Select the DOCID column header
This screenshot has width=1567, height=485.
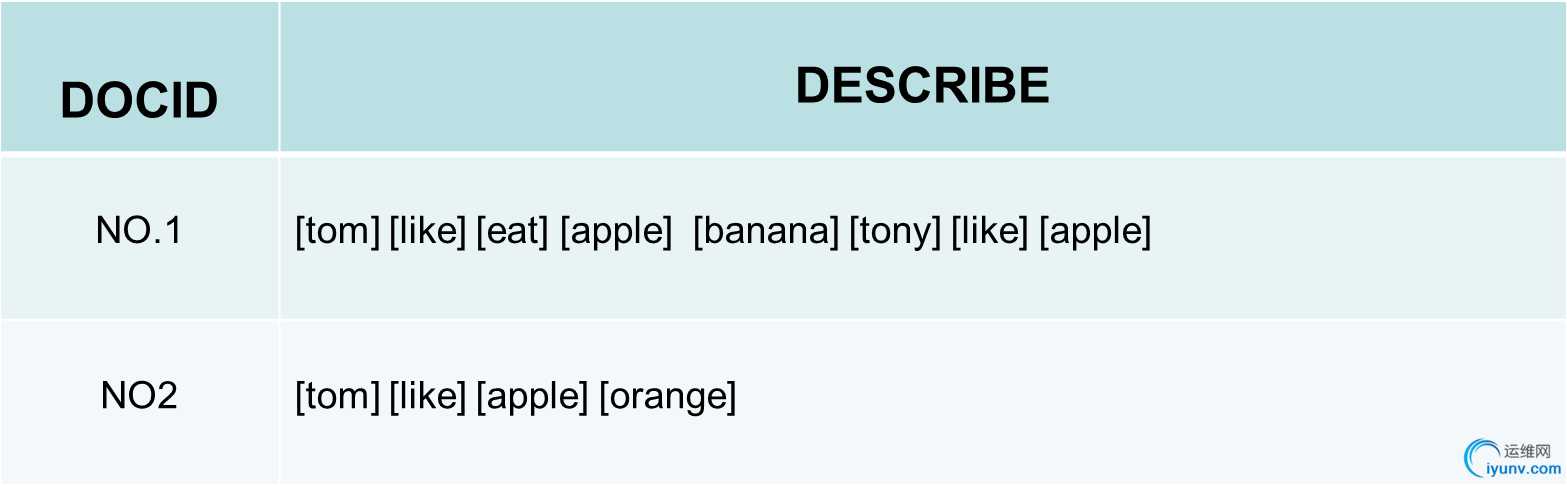[x=139, y=100]
